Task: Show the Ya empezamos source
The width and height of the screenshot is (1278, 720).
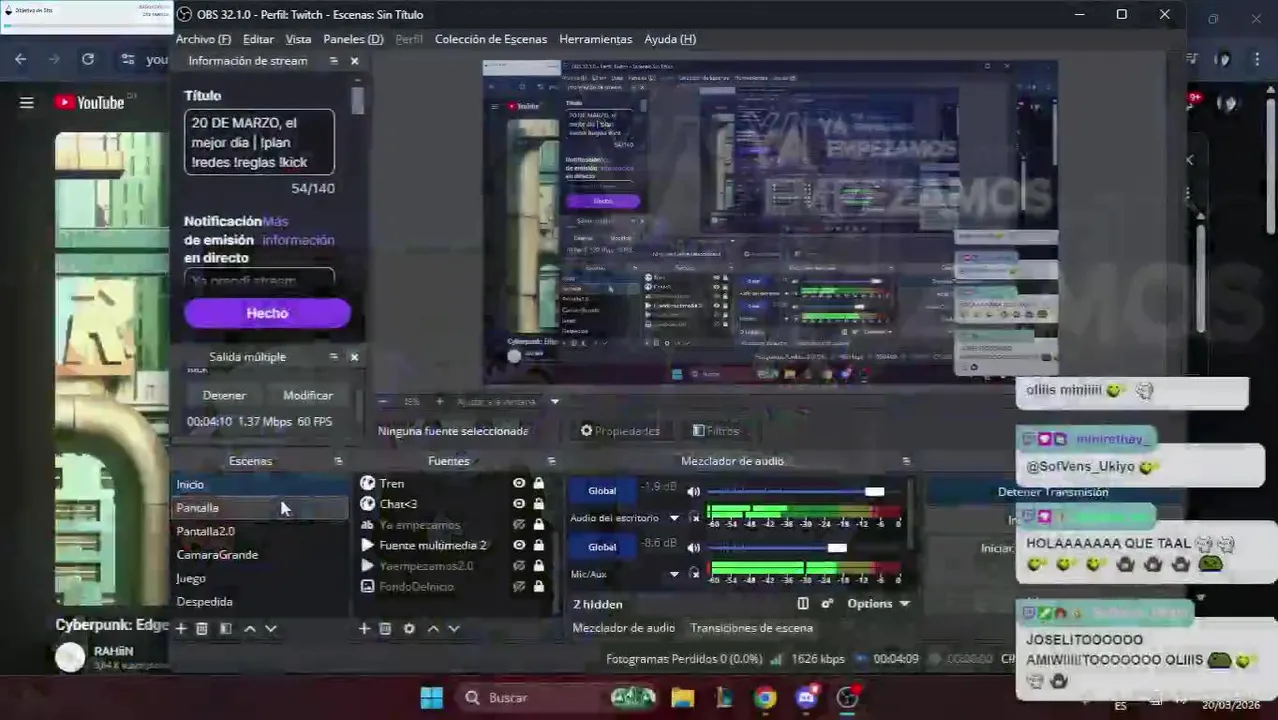Action: (x=519, y=525)
